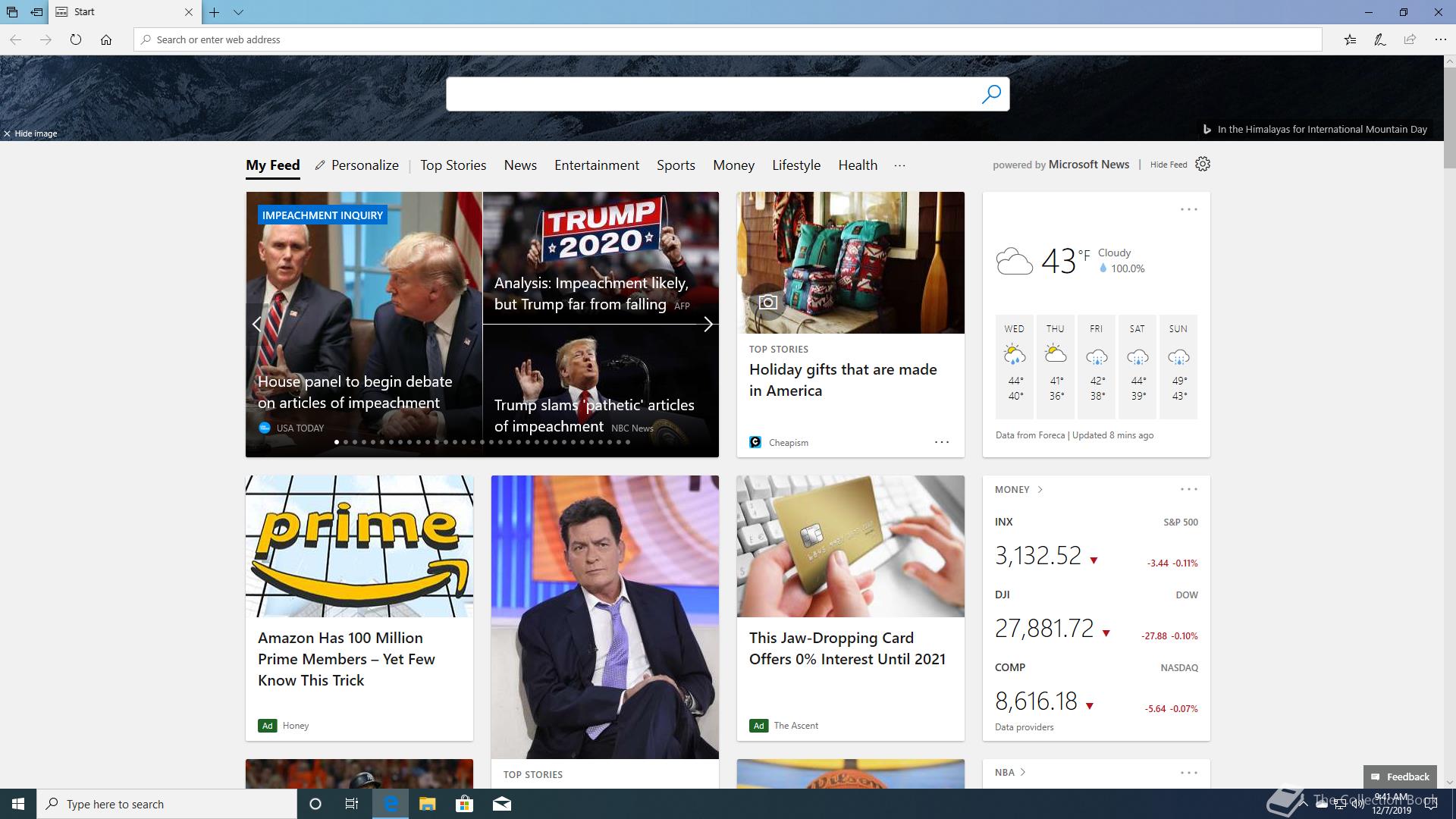Viewport: 1456px width, 819px height.
Task: Close the Start tab
Action: [189, 12]
